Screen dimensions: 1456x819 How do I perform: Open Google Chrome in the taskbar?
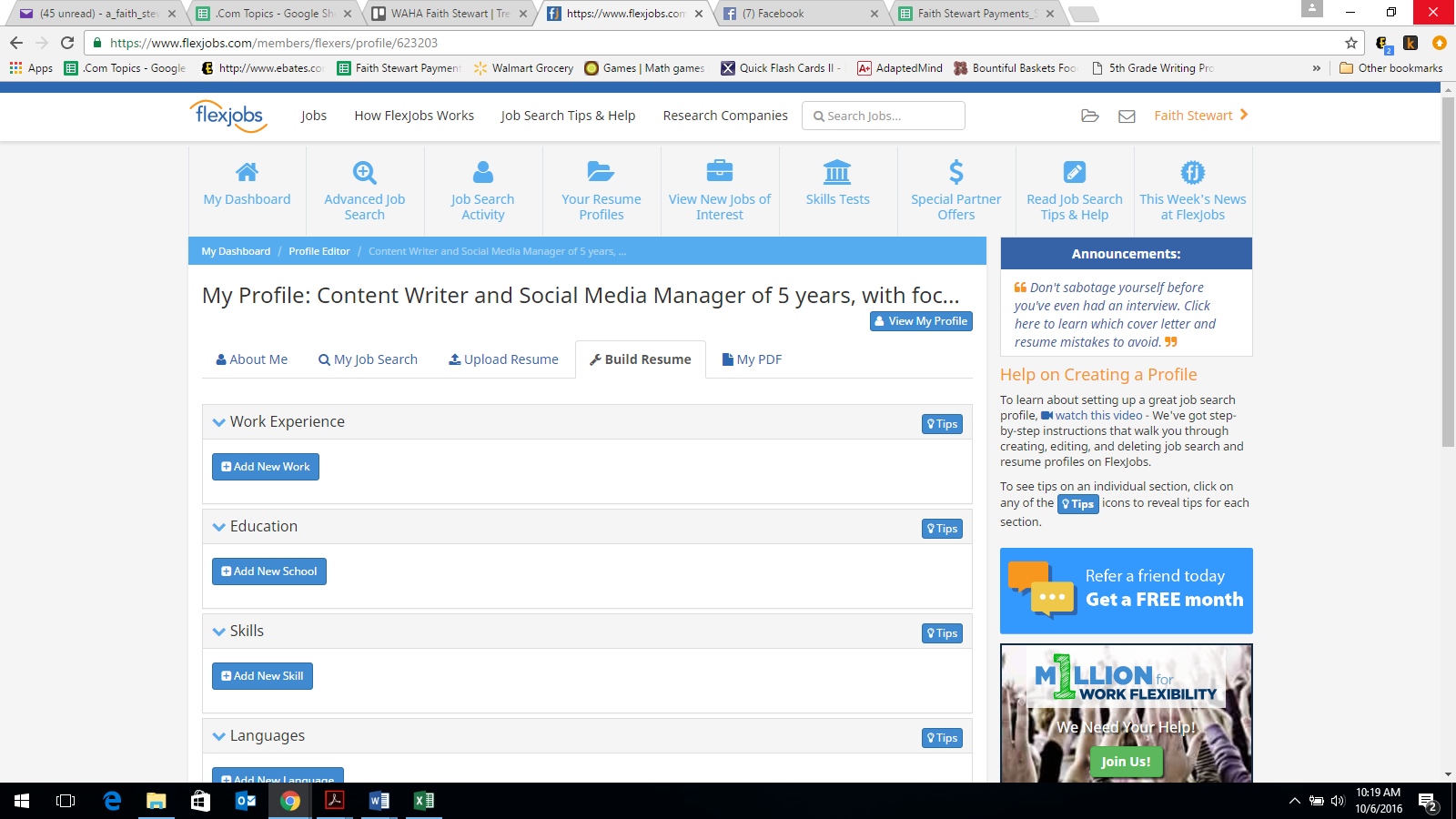290,801
